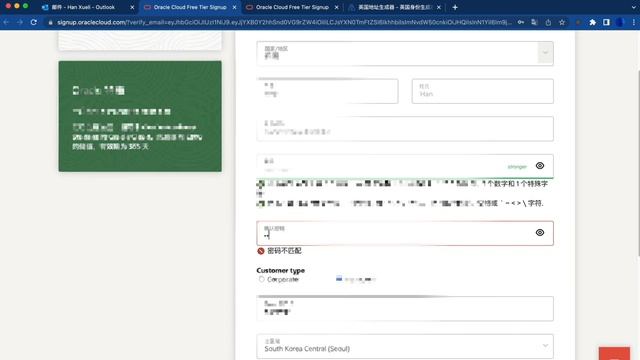
Task: Go forward in browser history
Action: tap(20, 22)
